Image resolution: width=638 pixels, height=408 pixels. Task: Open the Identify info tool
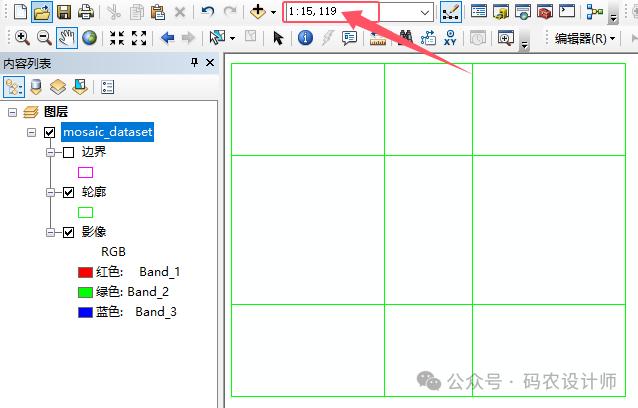[305, 38]
